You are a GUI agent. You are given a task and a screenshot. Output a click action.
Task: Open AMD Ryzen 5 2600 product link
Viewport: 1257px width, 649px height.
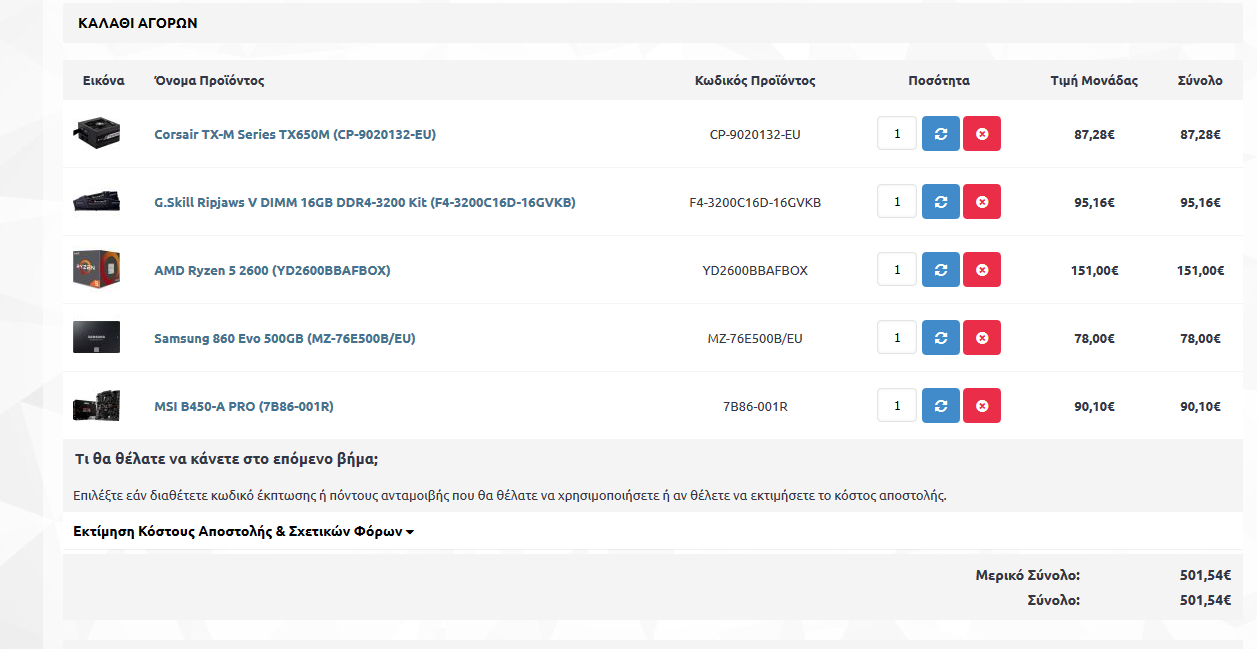(272, 270)
